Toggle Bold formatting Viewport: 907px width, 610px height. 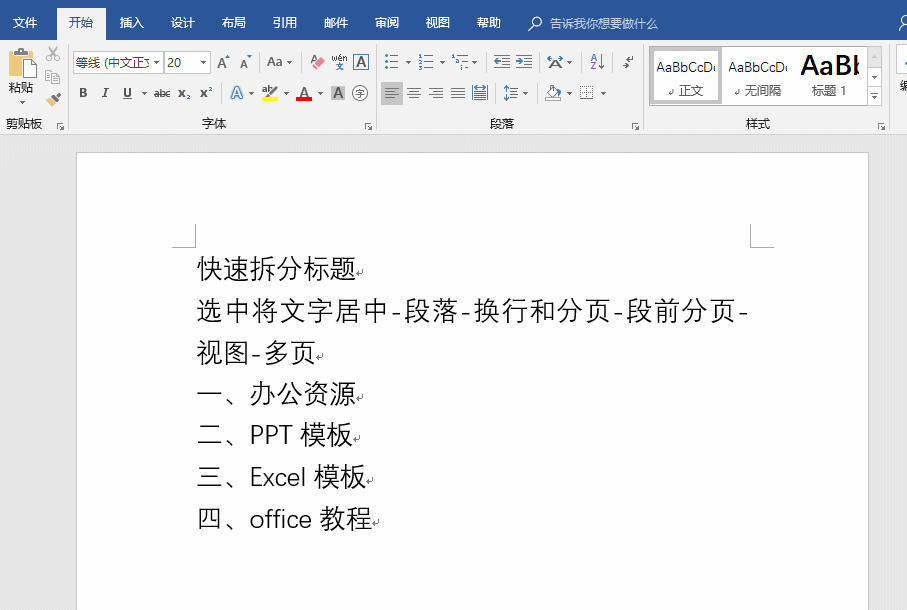coord(83,93)
